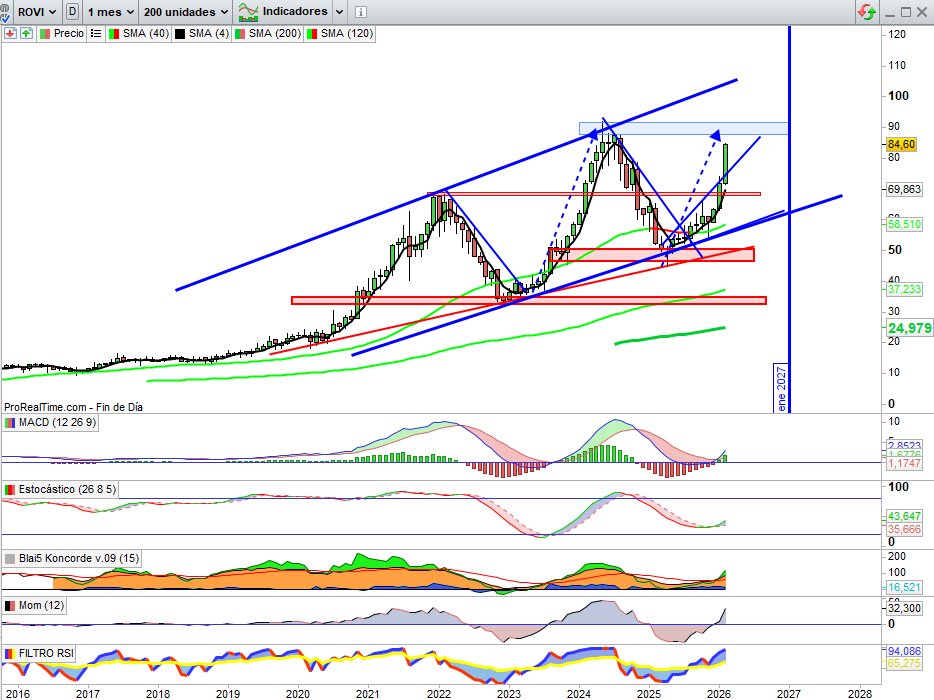Click the pin icon at the toolbar's left edge

coord(5,12)
